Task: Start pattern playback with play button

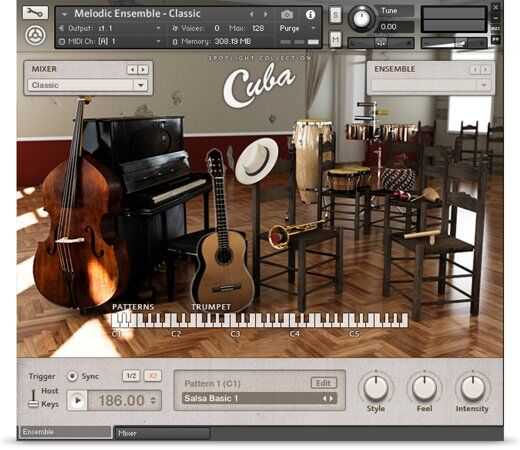Action: tap(77, 400)
